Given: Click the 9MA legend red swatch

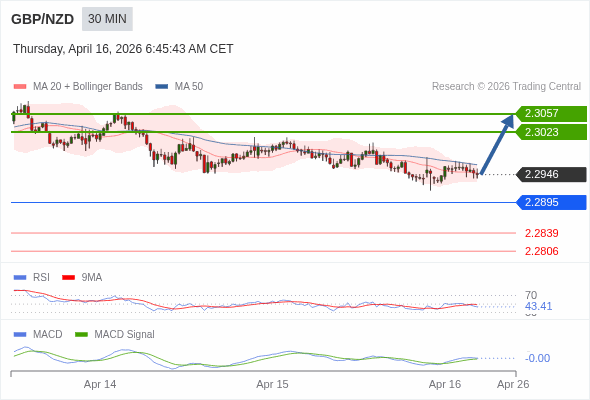Looking at the screenshot, I should pos(68,278).
